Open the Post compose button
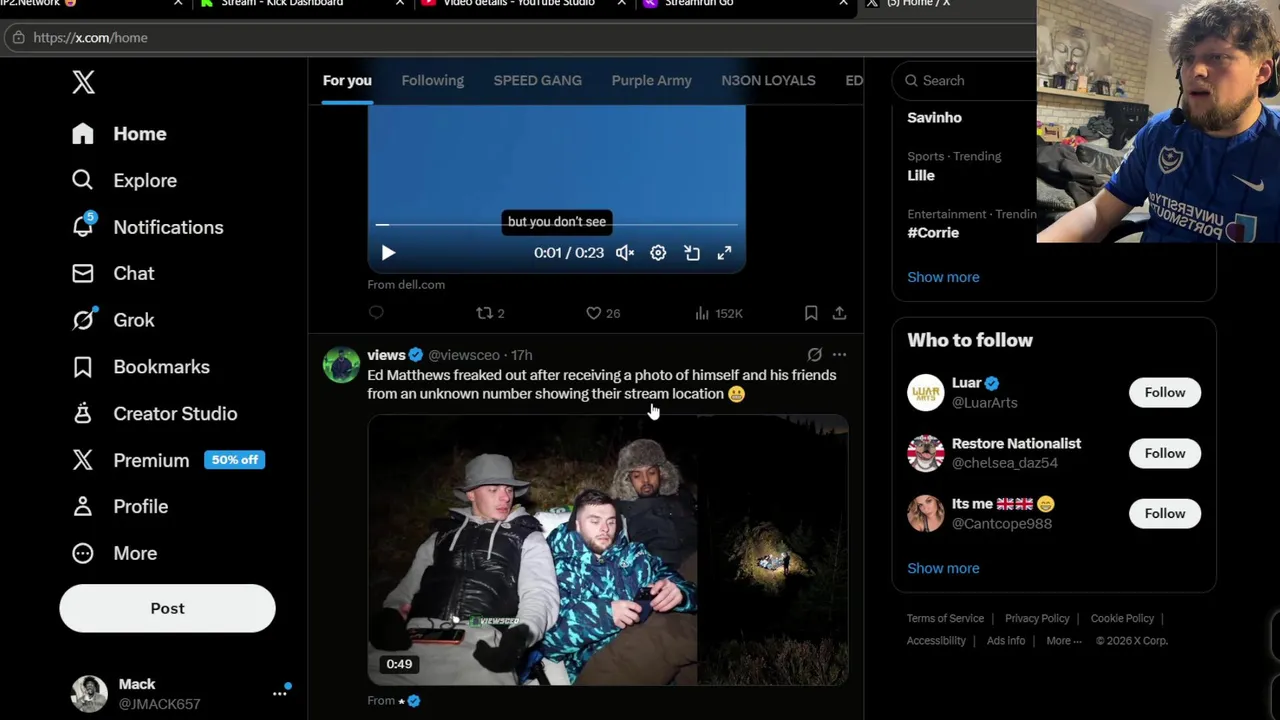1280x720 pixels. tap(167, 608)
